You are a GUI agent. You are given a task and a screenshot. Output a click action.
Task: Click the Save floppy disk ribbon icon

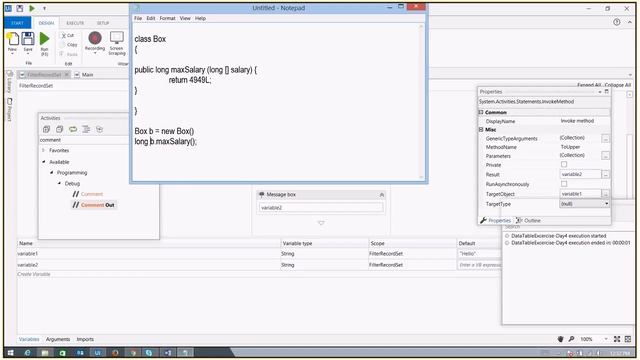coord(28,39)
